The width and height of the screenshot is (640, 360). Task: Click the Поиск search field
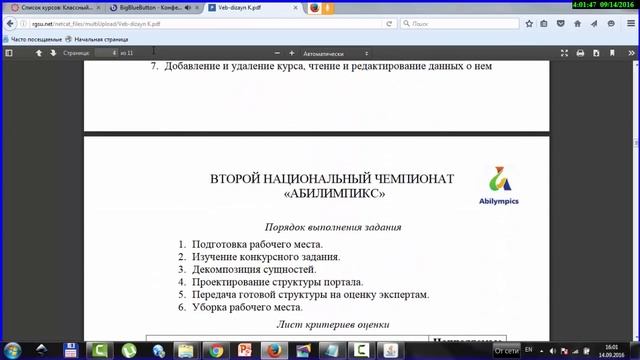coord(460,24)
